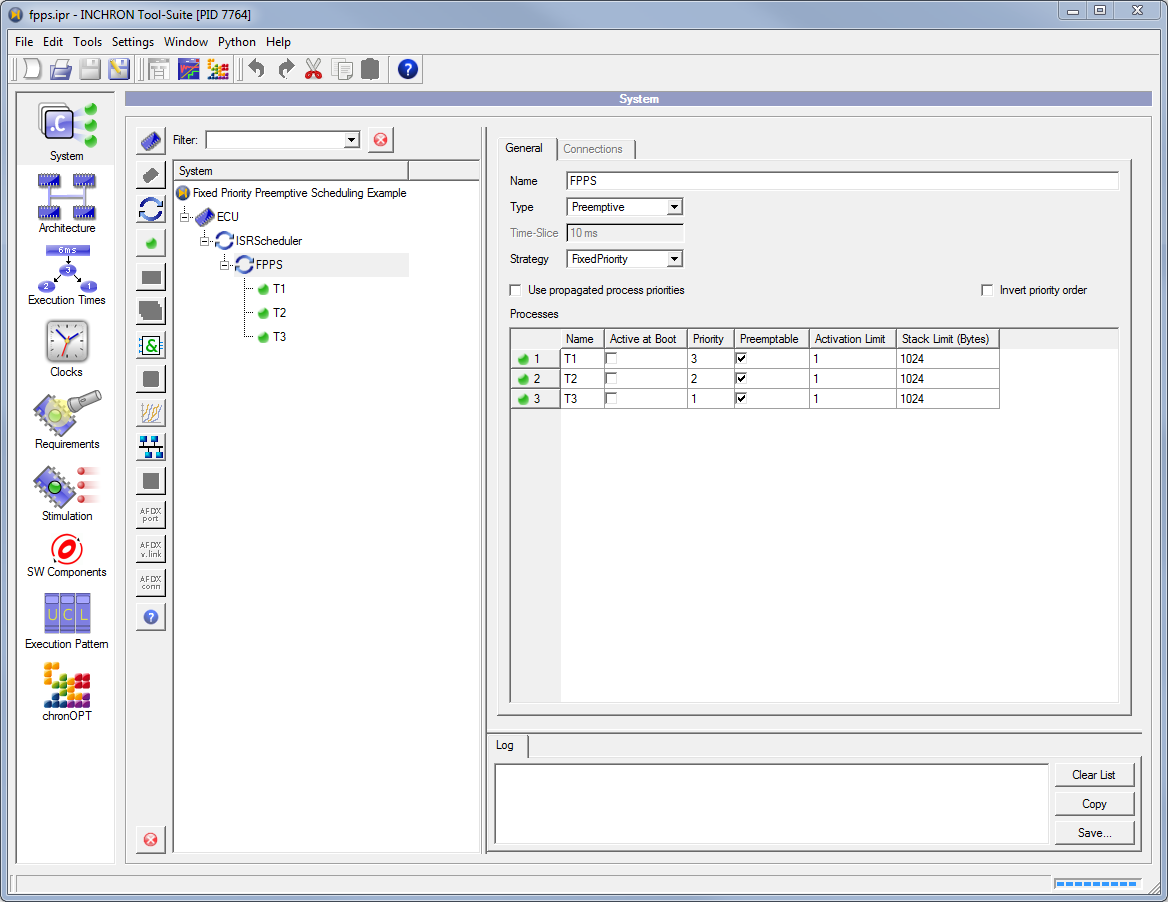Open the Tools menu

point(87,42)
